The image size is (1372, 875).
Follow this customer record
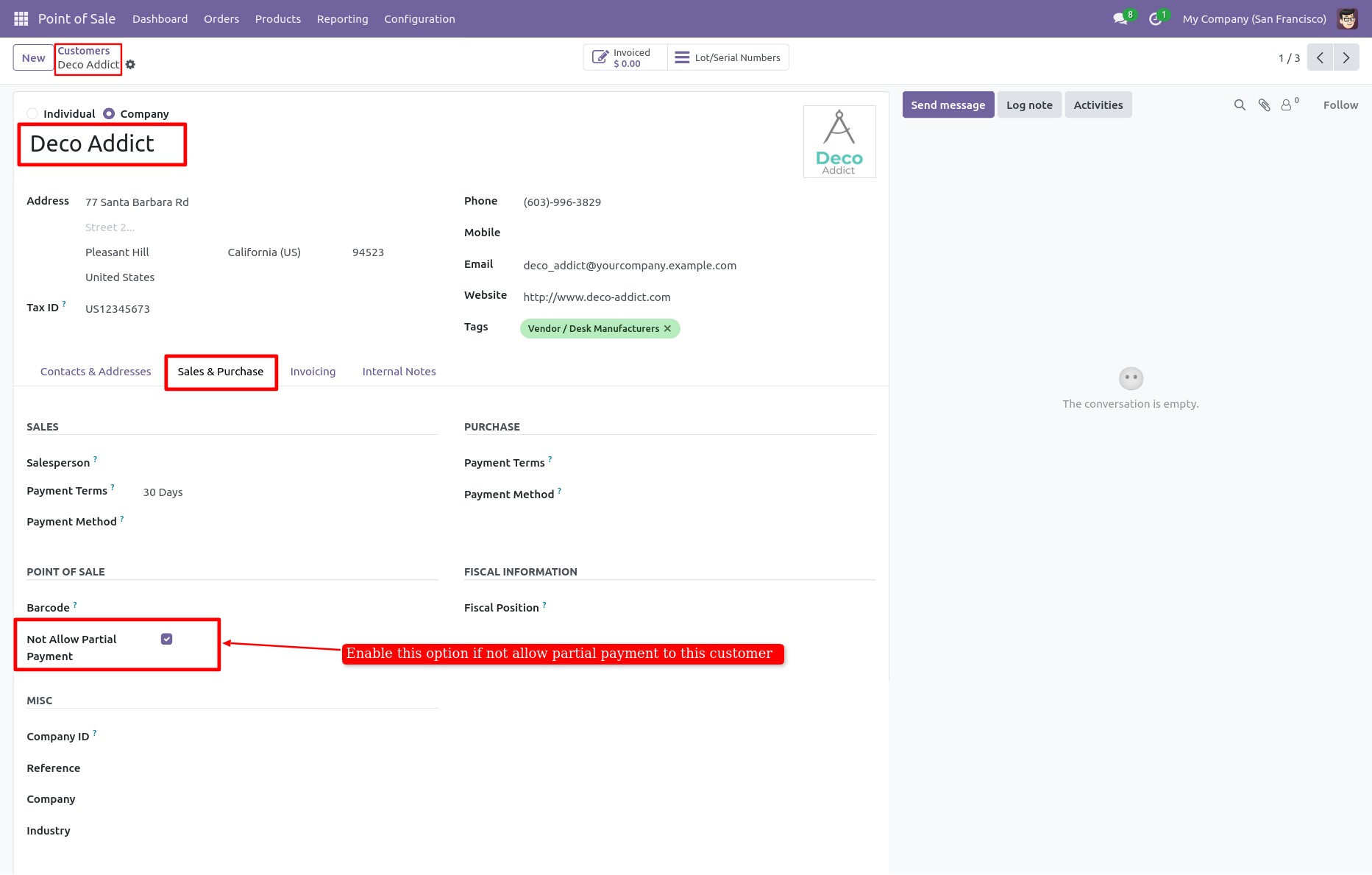(1340, 105)
